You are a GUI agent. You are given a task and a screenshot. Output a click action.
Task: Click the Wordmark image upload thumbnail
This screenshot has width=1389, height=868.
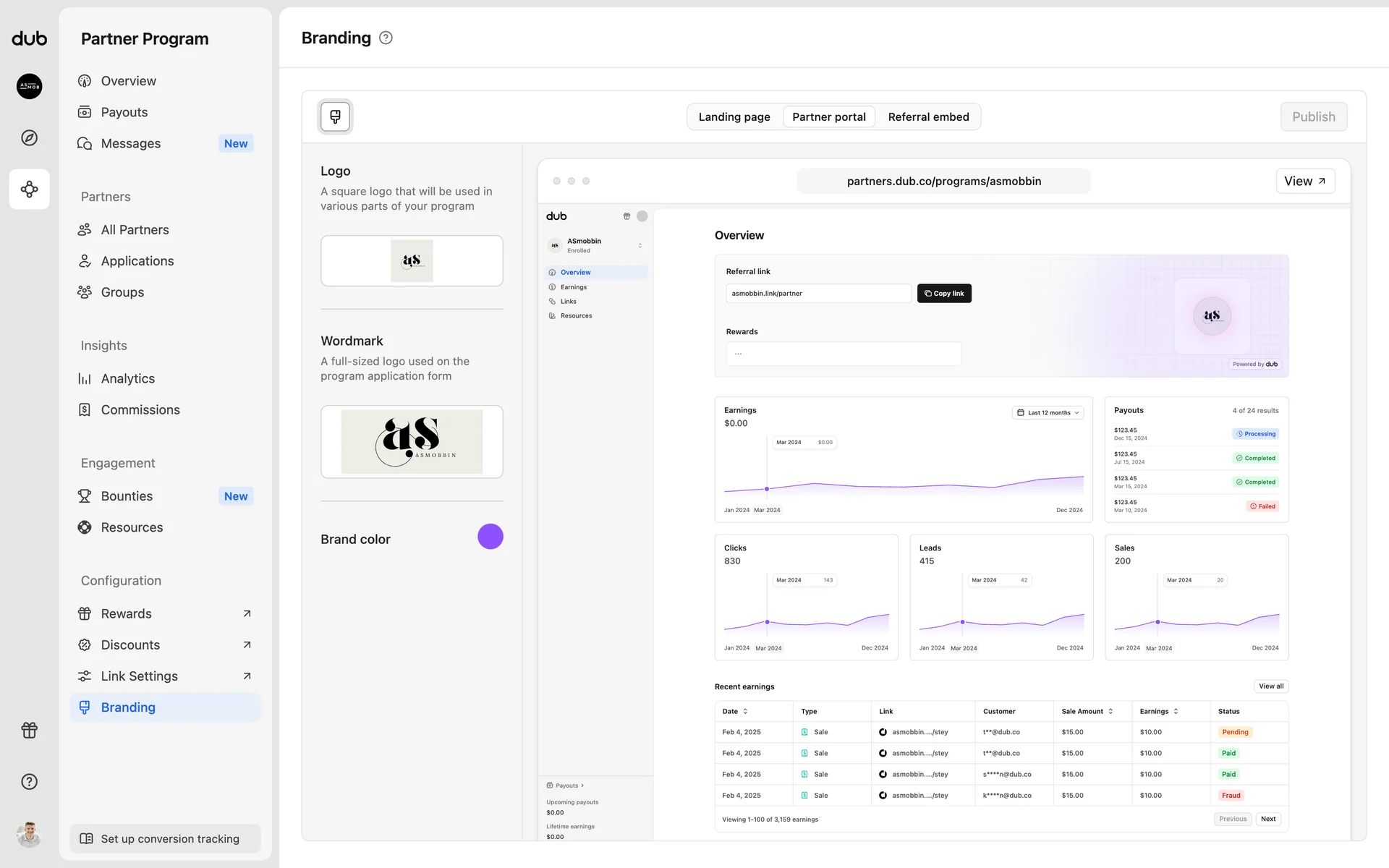click(x=412, y=441)
